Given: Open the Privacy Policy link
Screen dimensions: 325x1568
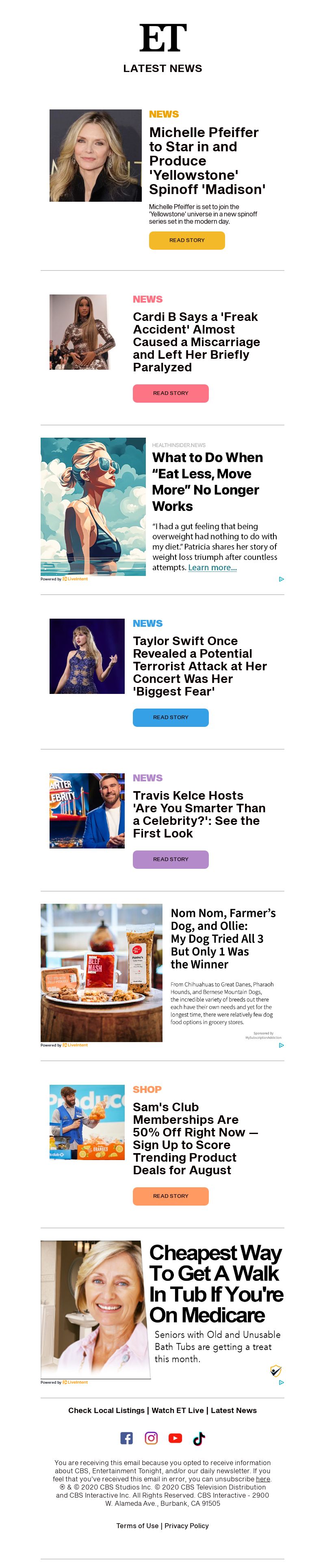Looking at the screenshot, I should click(186, 1525).
